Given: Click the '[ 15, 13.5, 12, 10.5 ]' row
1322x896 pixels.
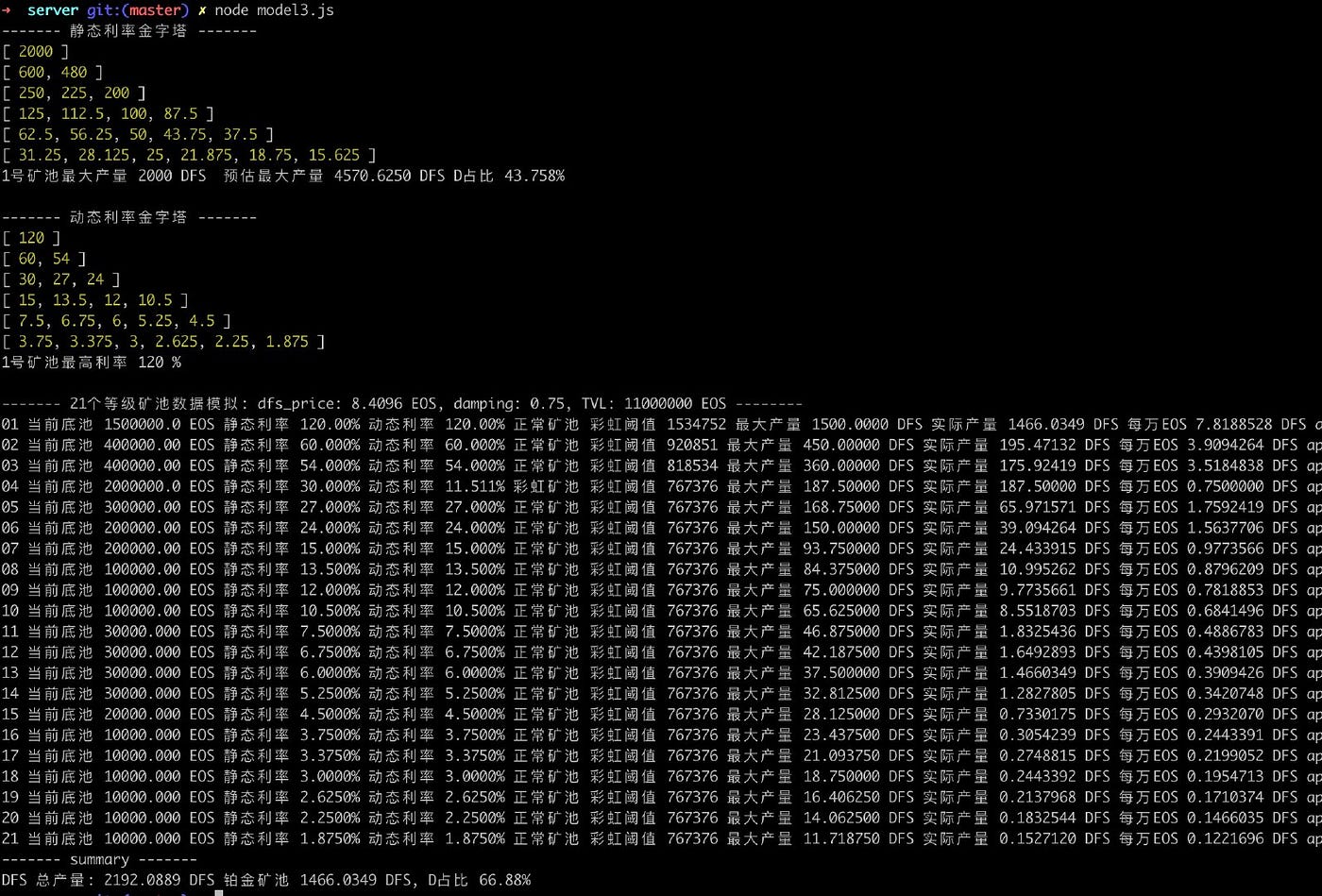Looking at the screenshot, I should (x=95, y=300).
